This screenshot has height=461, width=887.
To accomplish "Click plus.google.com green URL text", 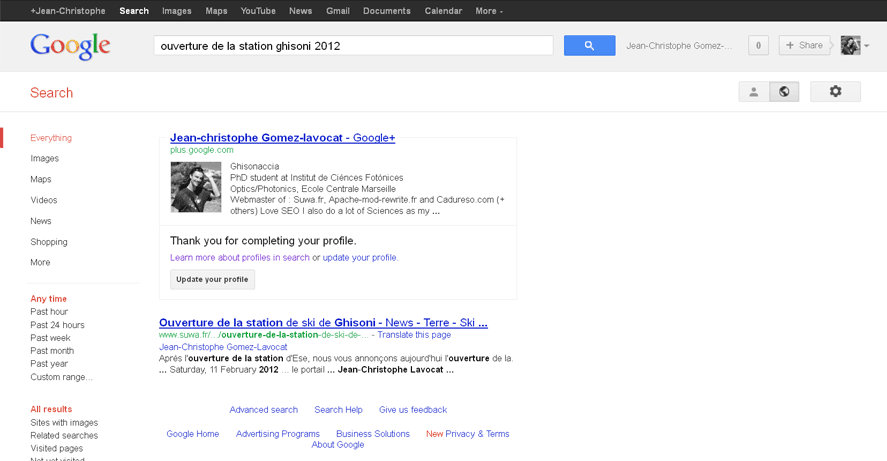I will pyautogui.click(x=201, y=150).
